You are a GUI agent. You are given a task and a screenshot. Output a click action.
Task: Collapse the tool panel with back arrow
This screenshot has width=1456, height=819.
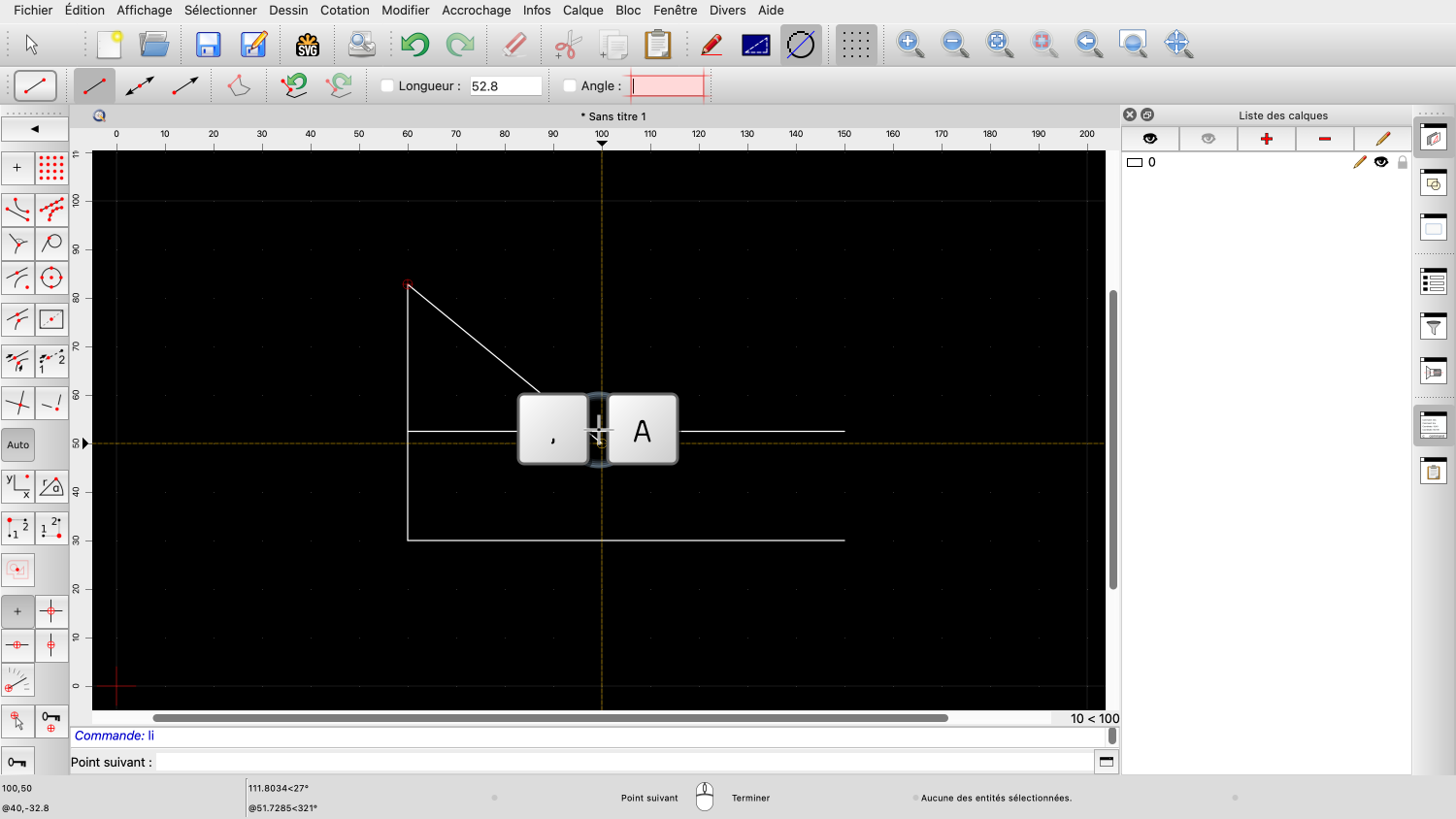click(x=35, y=128)
